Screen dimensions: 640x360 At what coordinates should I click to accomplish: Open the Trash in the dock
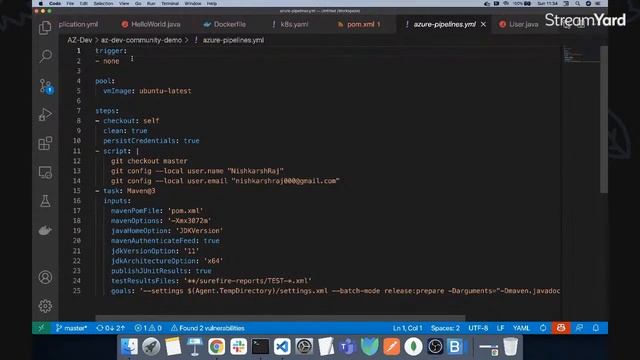click(x=510, y=347)
